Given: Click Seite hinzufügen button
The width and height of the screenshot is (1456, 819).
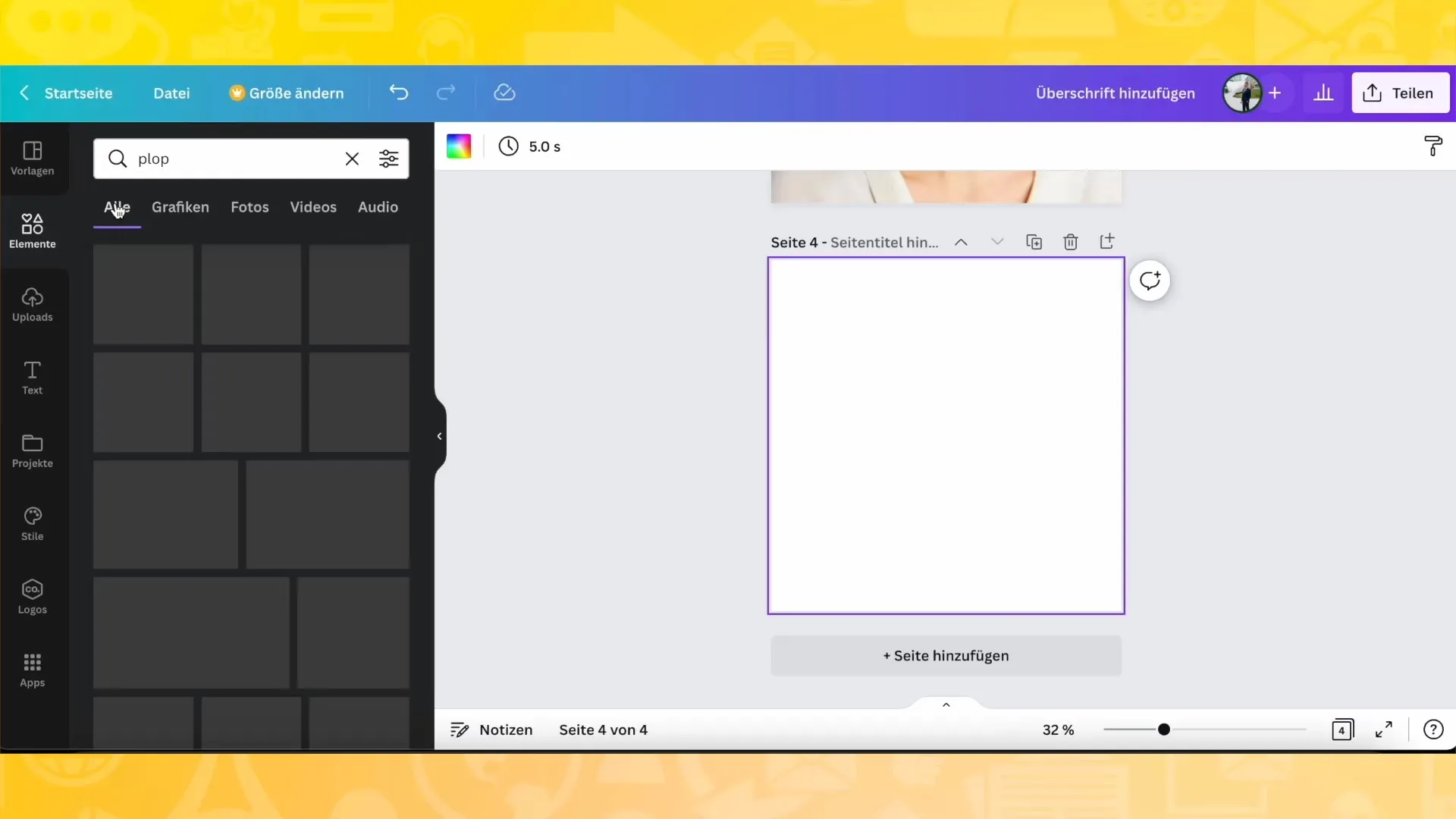Looking at the screenshot, I should 946,655.
